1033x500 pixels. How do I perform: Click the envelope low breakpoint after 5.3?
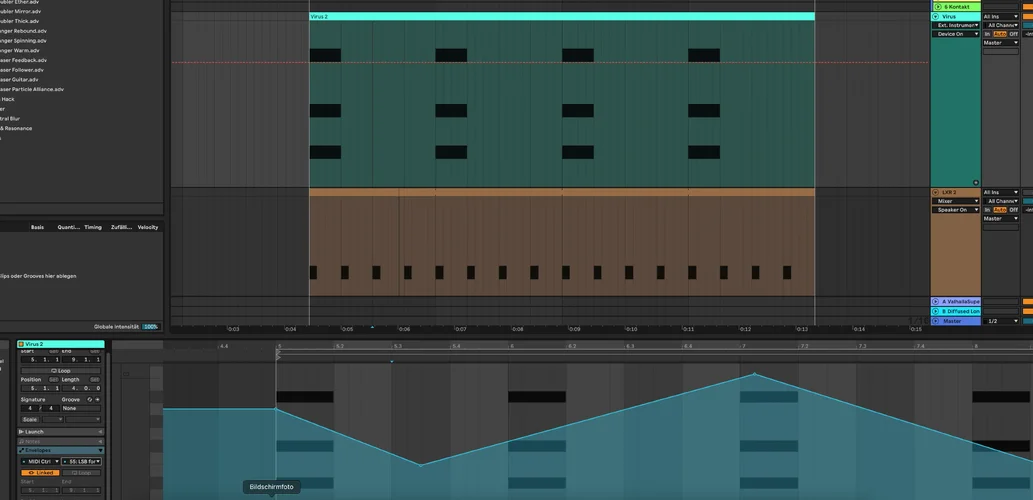pyautogui.click(x=421, y=465)
